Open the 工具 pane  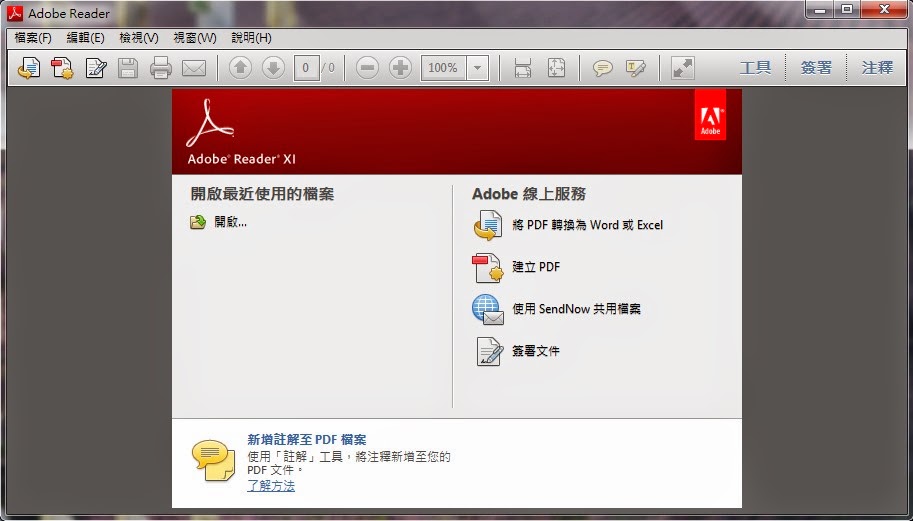[755, 68]
